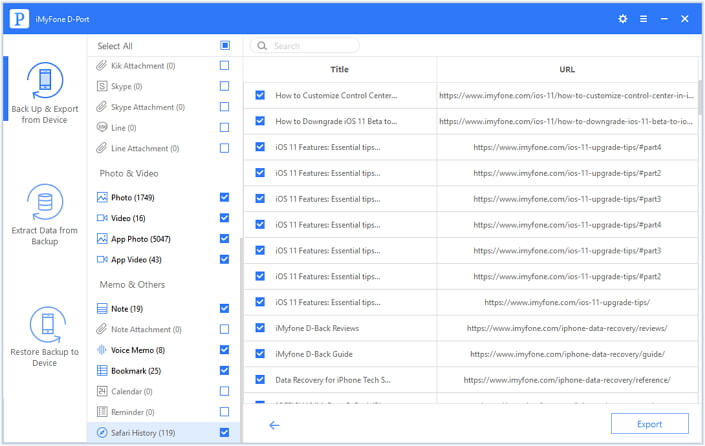This screenshot has height=446, width=705.
Task: Toggle the Select All checkbox
Action: coord(225,45)
